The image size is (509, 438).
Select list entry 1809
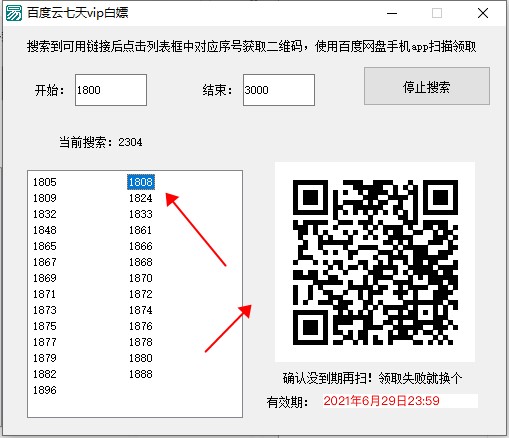coord(45,198)
